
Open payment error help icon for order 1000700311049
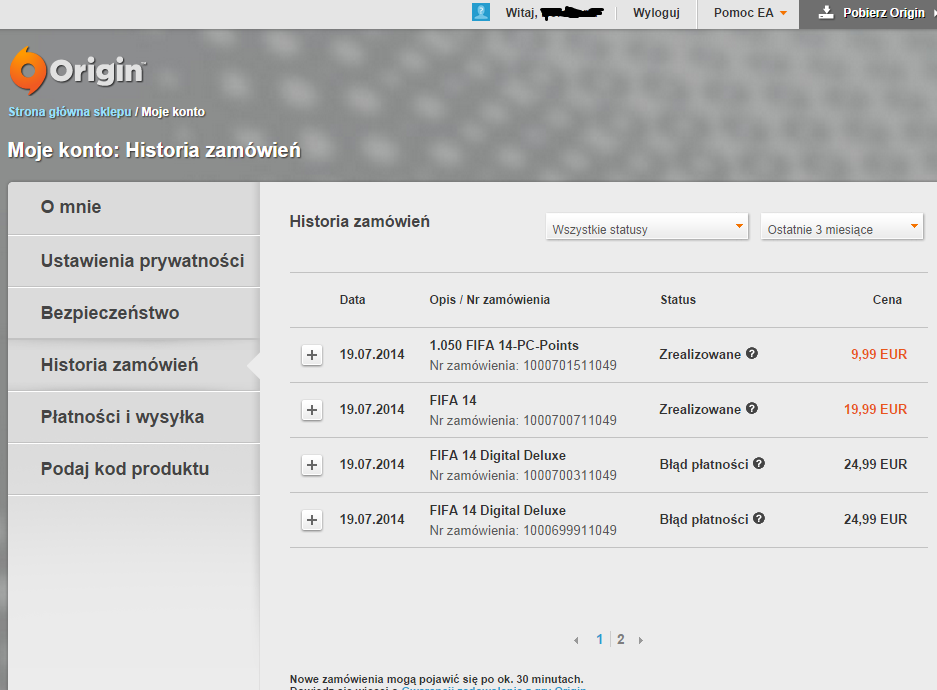[759, 463]
